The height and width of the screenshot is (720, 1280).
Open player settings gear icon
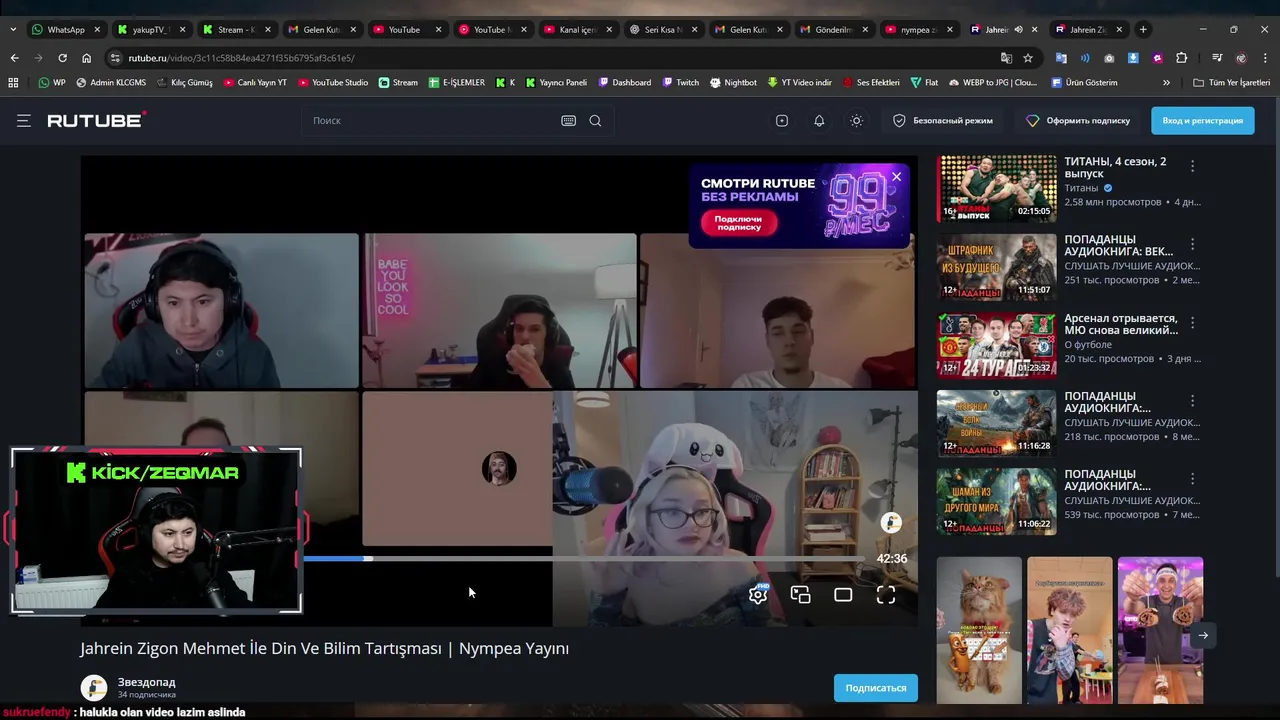coord(758,595)
